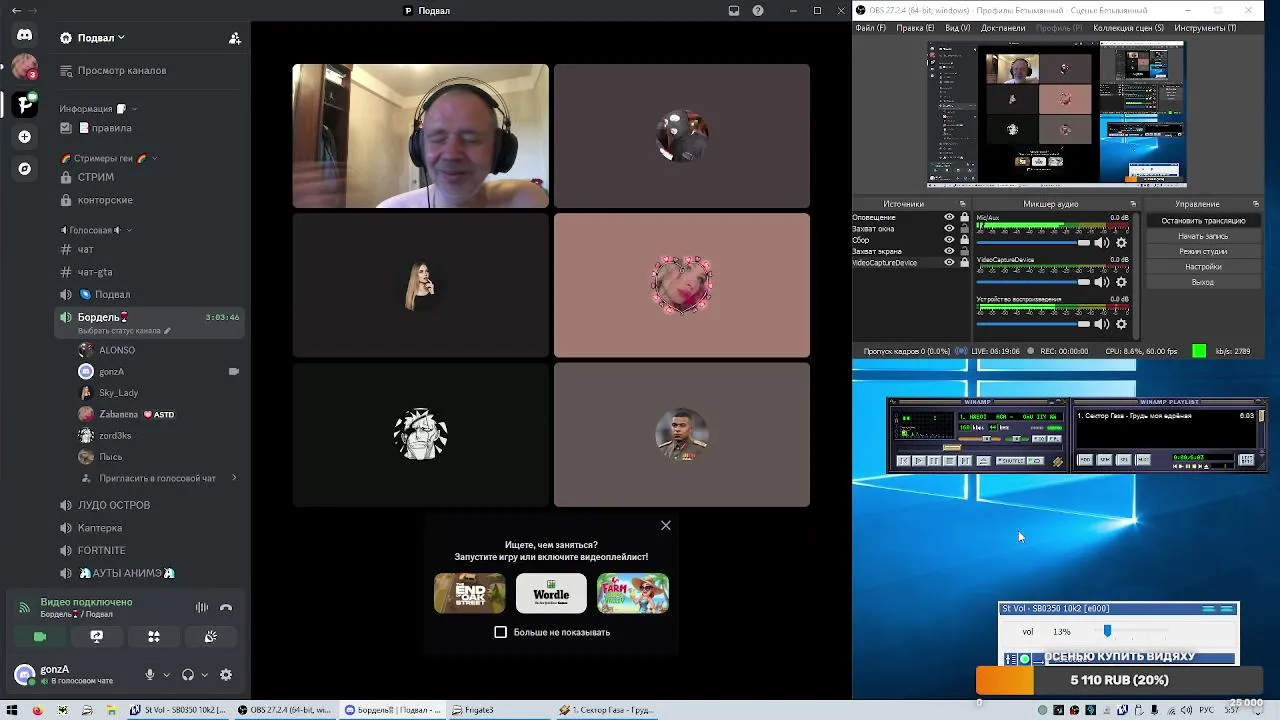Share your screen button in voice panel
Image resolution: width=1280 pixels, height=720 pixels.
click(x=97, y=636)
